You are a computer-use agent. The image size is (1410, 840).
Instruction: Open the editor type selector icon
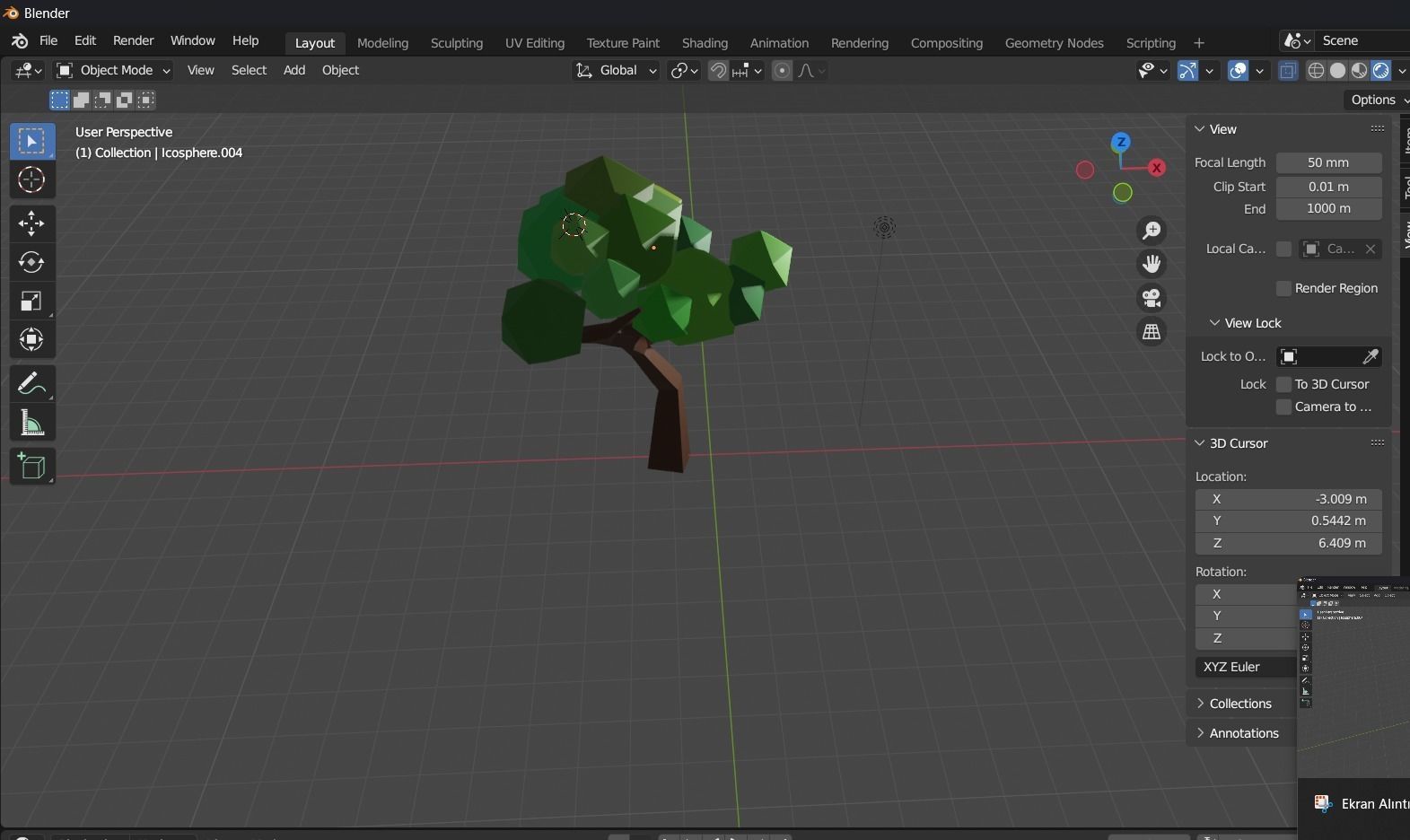click(x=28, y=70)
